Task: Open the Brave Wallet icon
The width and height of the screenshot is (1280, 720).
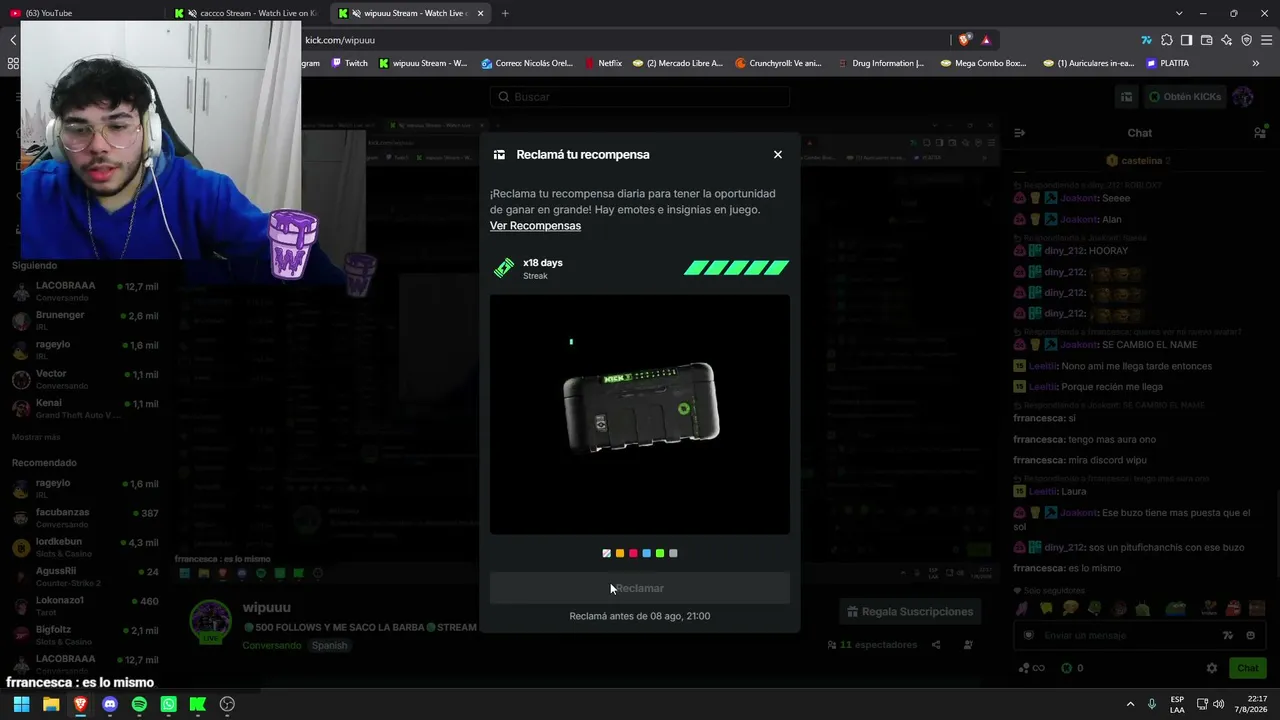Action: [x=1206, y=40]
